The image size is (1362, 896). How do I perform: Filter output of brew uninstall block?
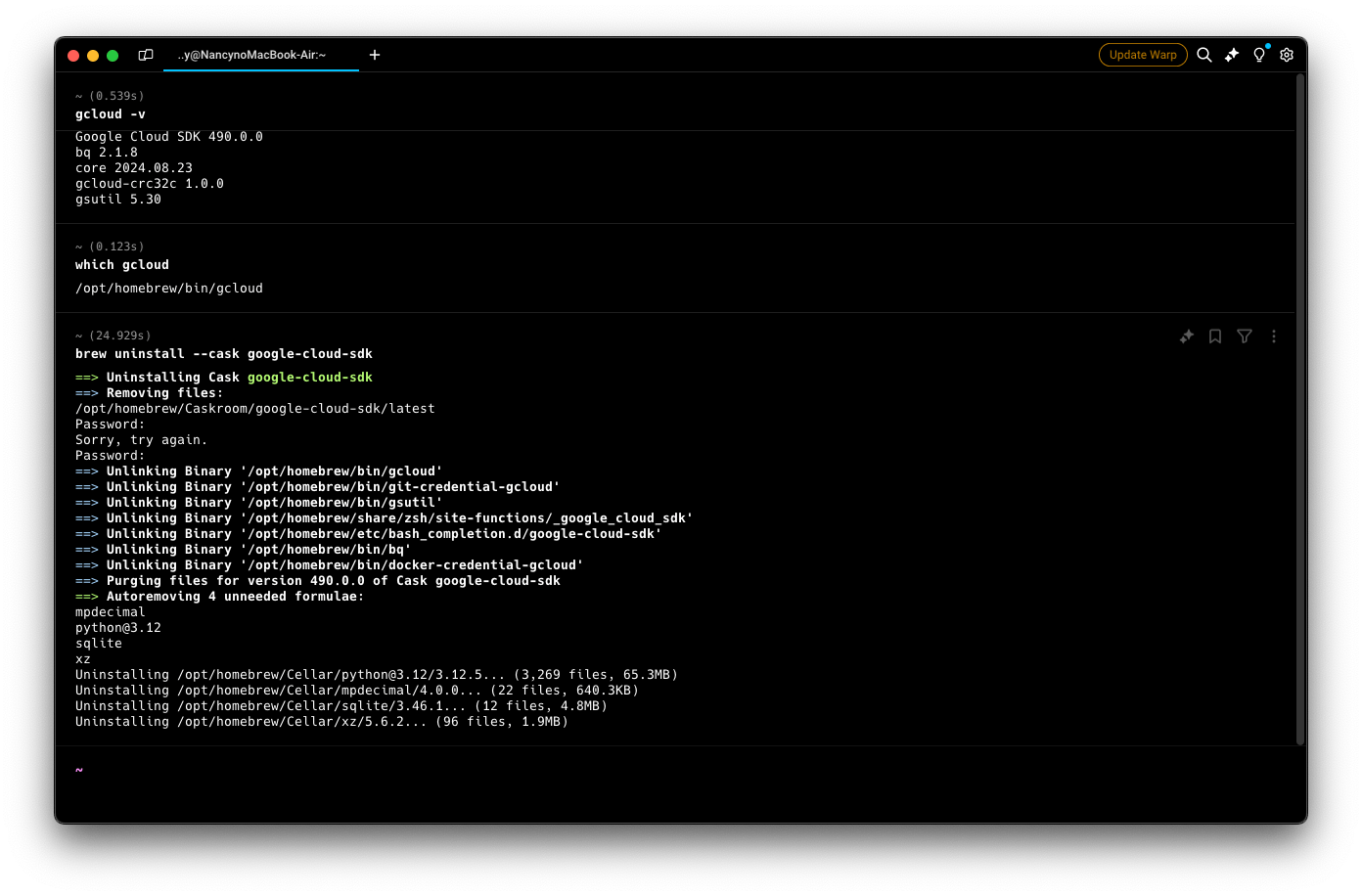1245,336
